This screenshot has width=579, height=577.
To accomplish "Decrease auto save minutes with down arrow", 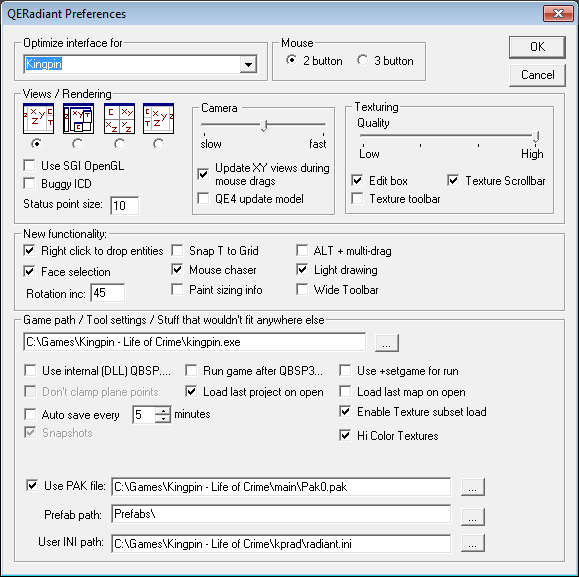I will [162, 418].
